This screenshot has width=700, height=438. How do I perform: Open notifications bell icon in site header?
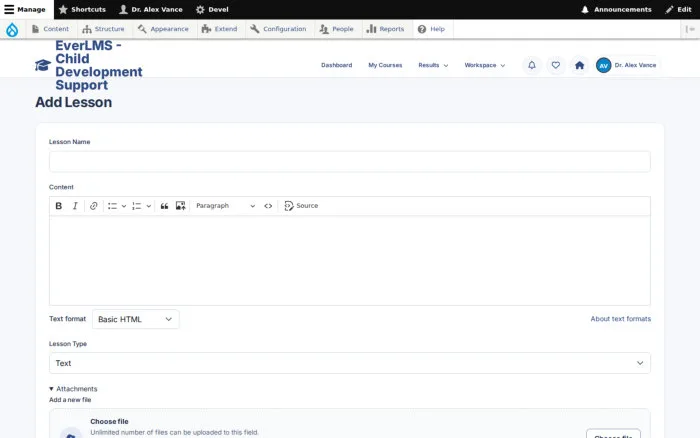tap(532, 65)
